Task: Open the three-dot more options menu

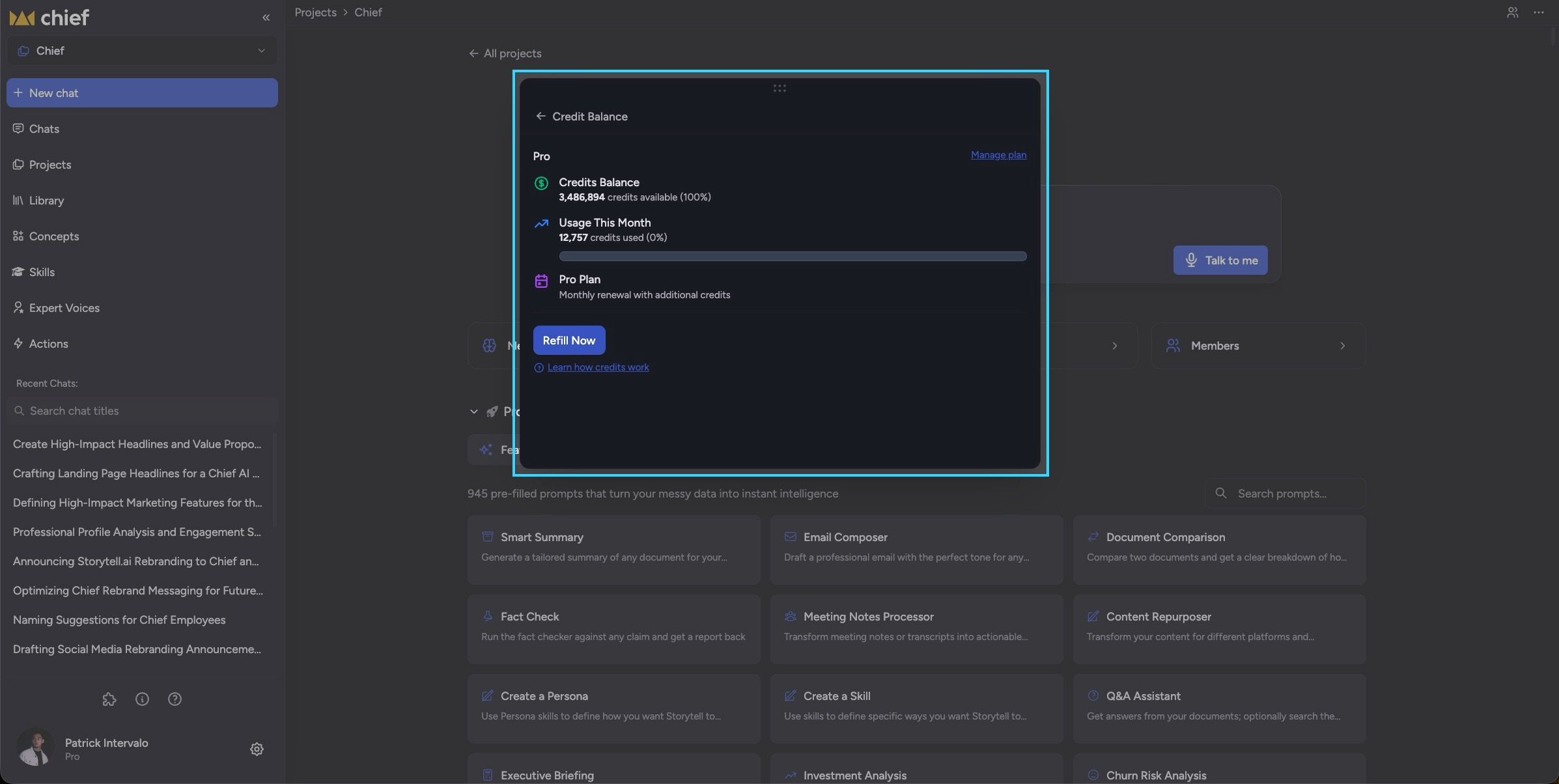Action: pos(1539,12)
